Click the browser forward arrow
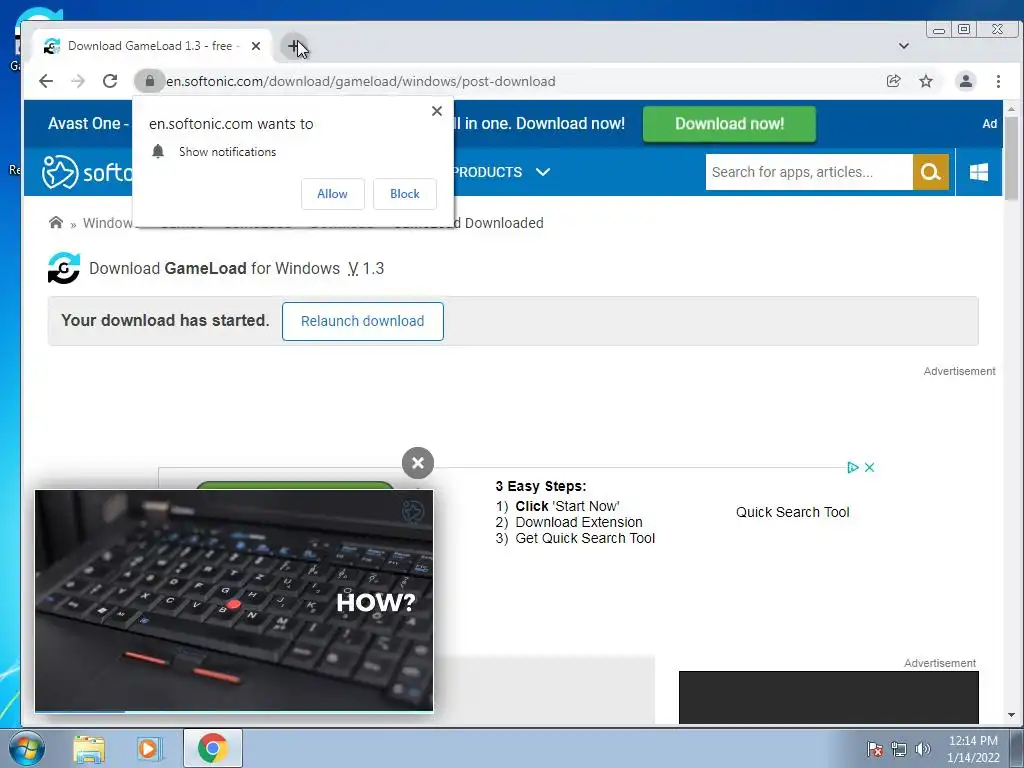 78,81
